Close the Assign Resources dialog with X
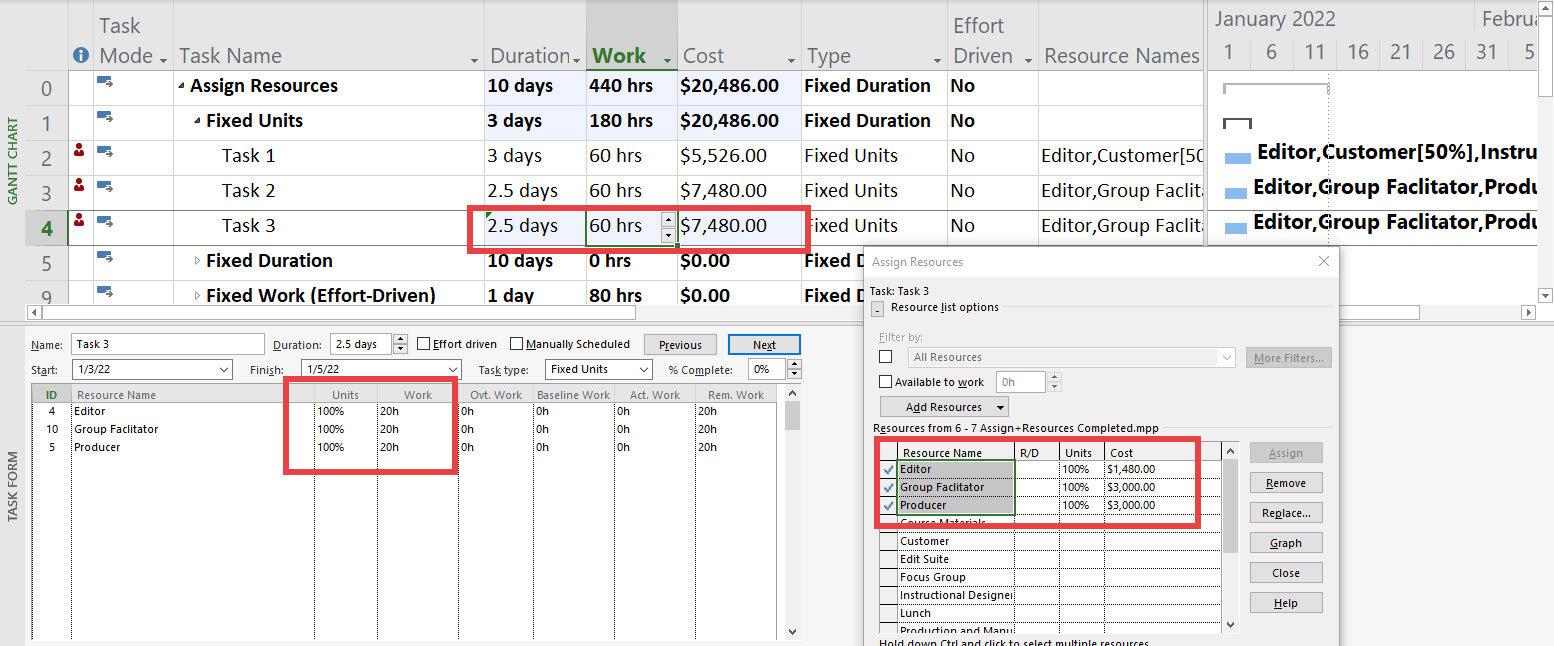Screen dimensions: 1554x646 (1324, 261)
